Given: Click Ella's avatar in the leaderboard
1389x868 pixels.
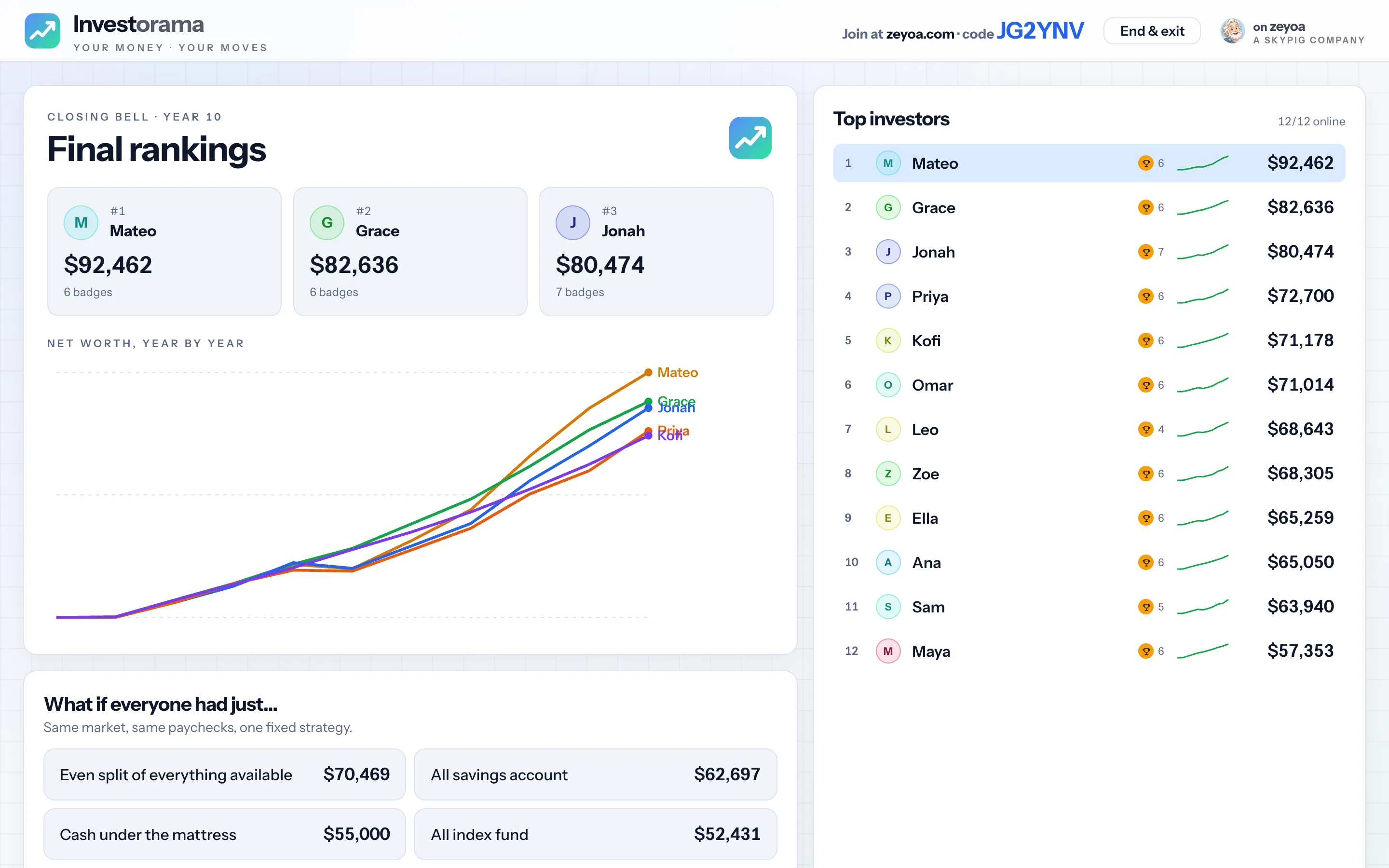Looking at the screenshot, I should pyautogui.click(x=888, y=518).
